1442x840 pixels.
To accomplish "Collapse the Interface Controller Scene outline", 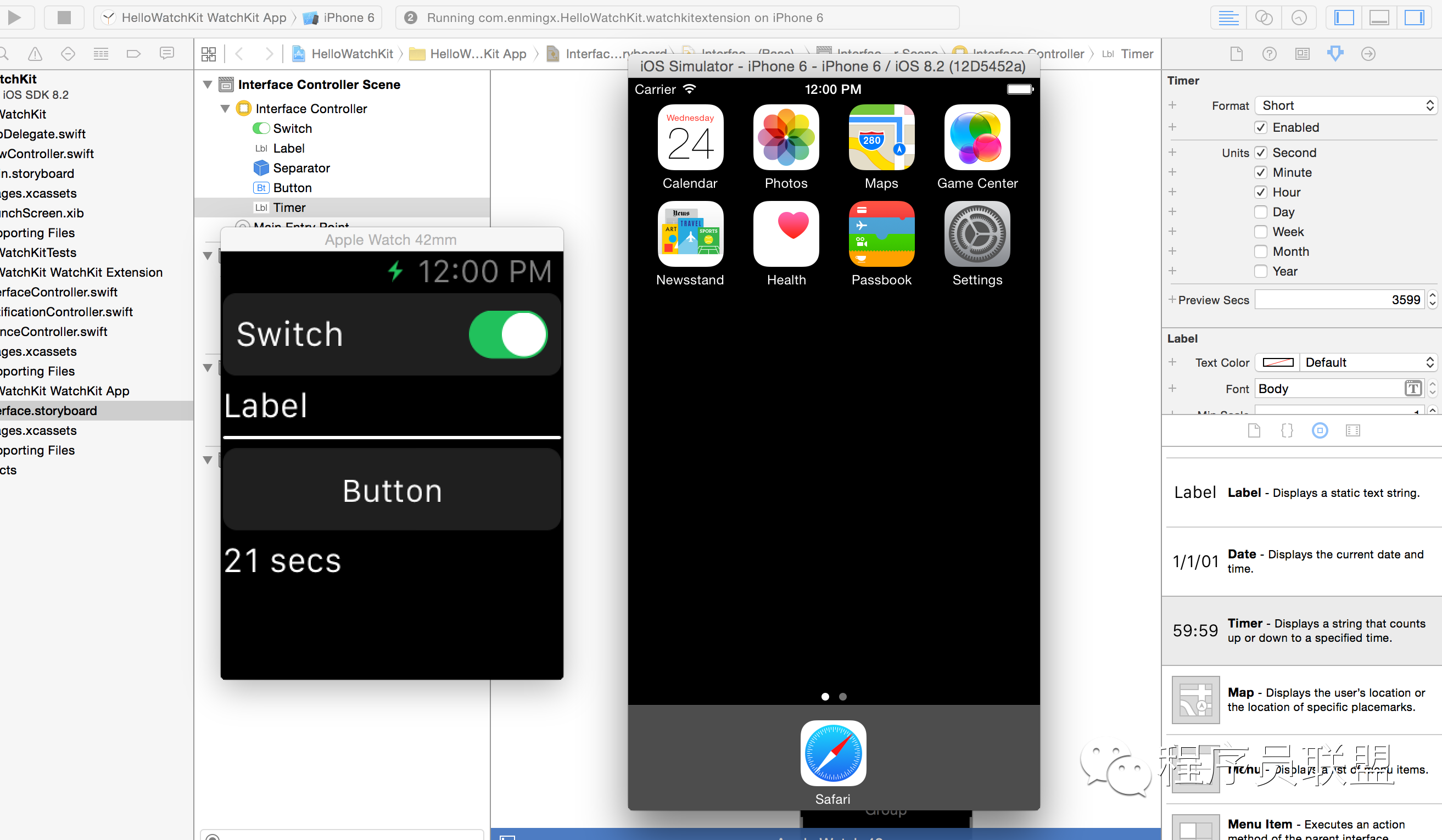I will (208, 85).
